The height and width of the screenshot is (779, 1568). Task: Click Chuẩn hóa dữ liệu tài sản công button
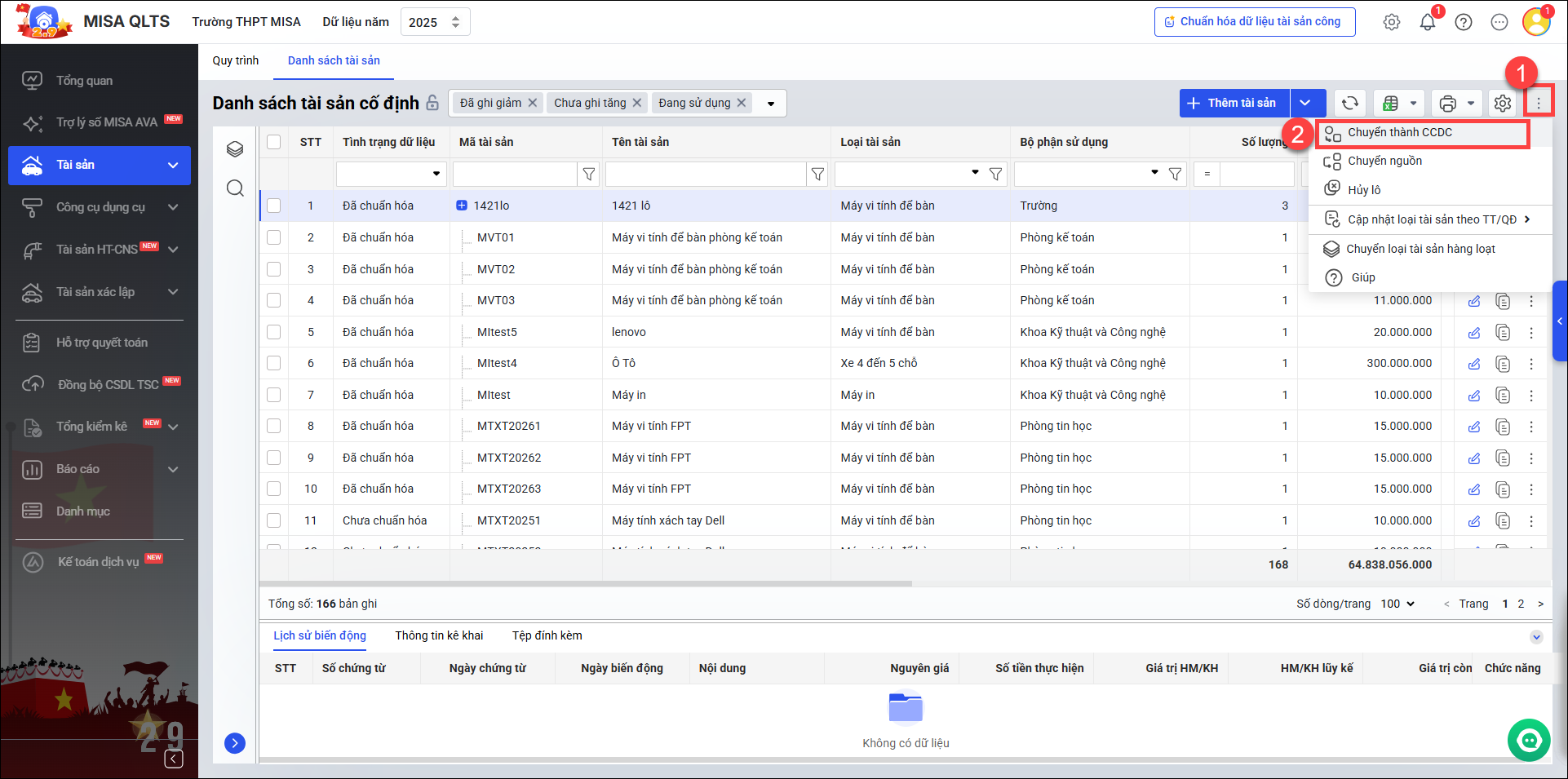coord(1254,22)
